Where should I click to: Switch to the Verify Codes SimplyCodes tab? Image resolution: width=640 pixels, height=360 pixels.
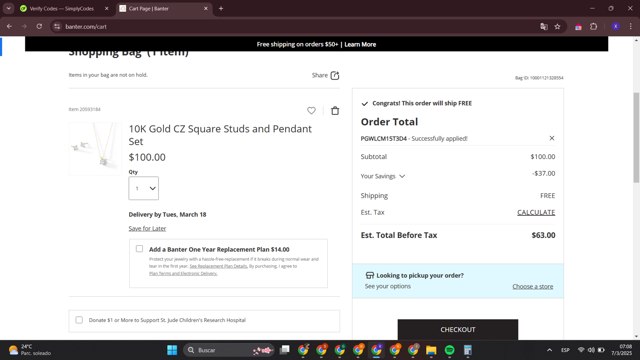61,9
